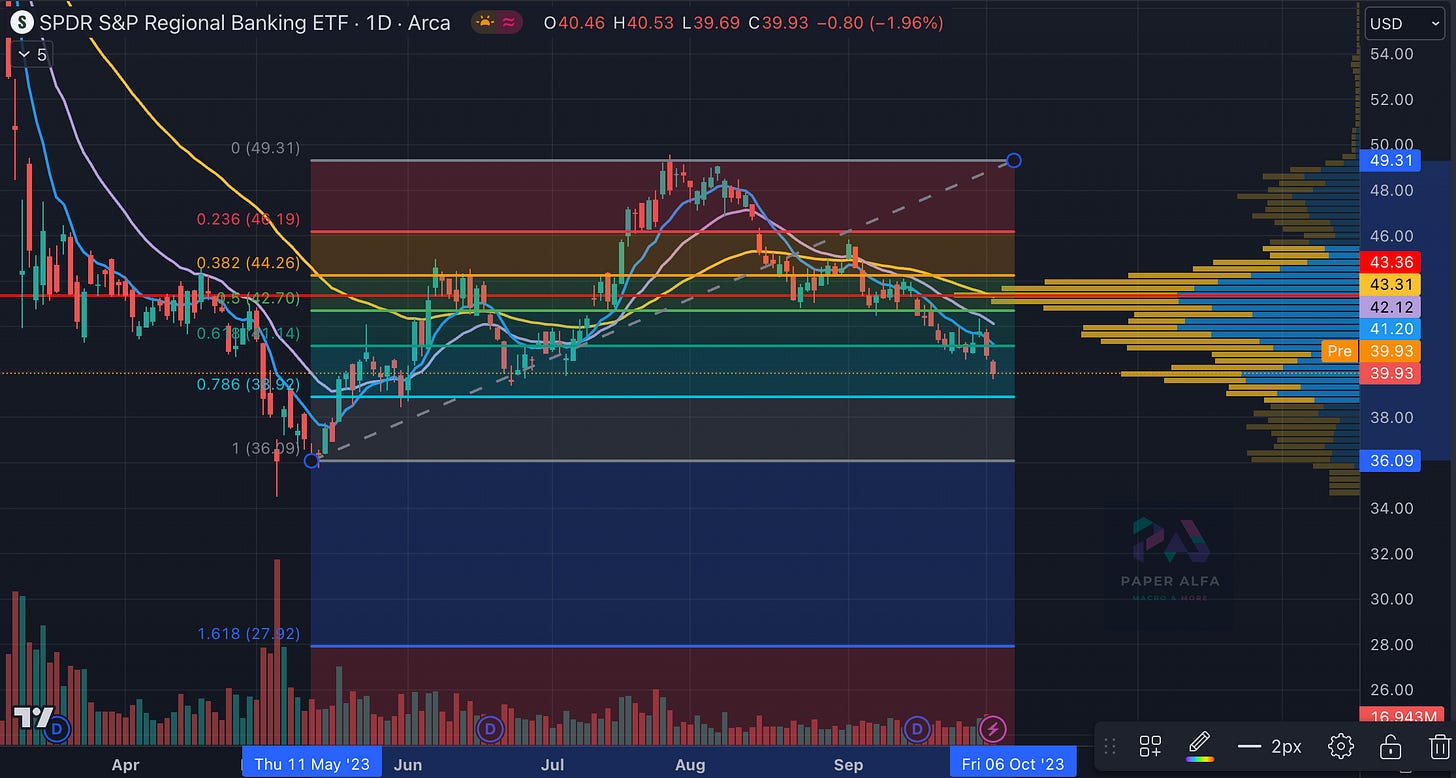The height and width of the screenshot is (778, 1456).
Task: Open drawing templates icon in floating toolbar
Action: pos(1150,746)
